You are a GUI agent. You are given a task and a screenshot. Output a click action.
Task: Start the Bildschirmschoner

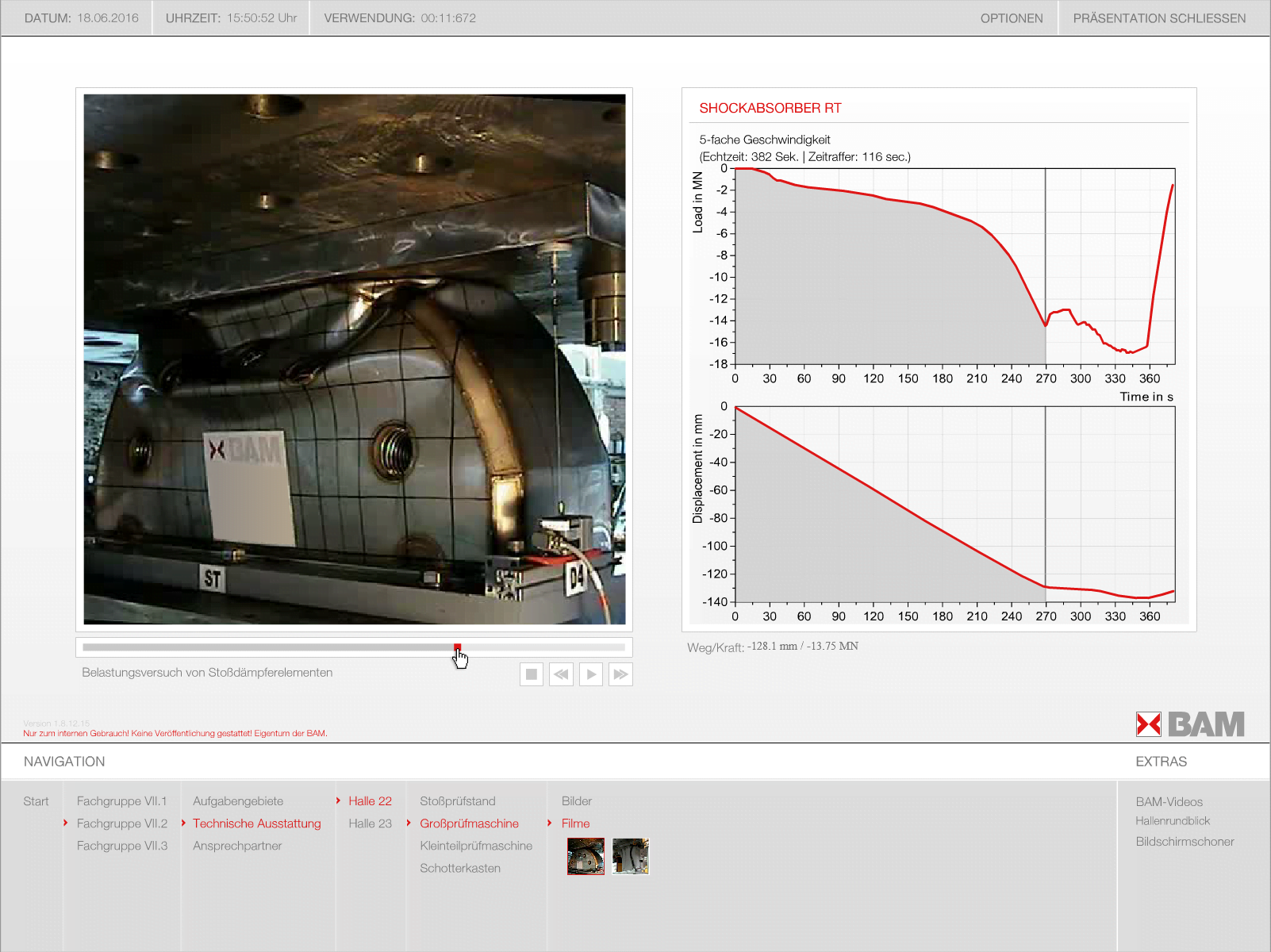coord(1185,842)
